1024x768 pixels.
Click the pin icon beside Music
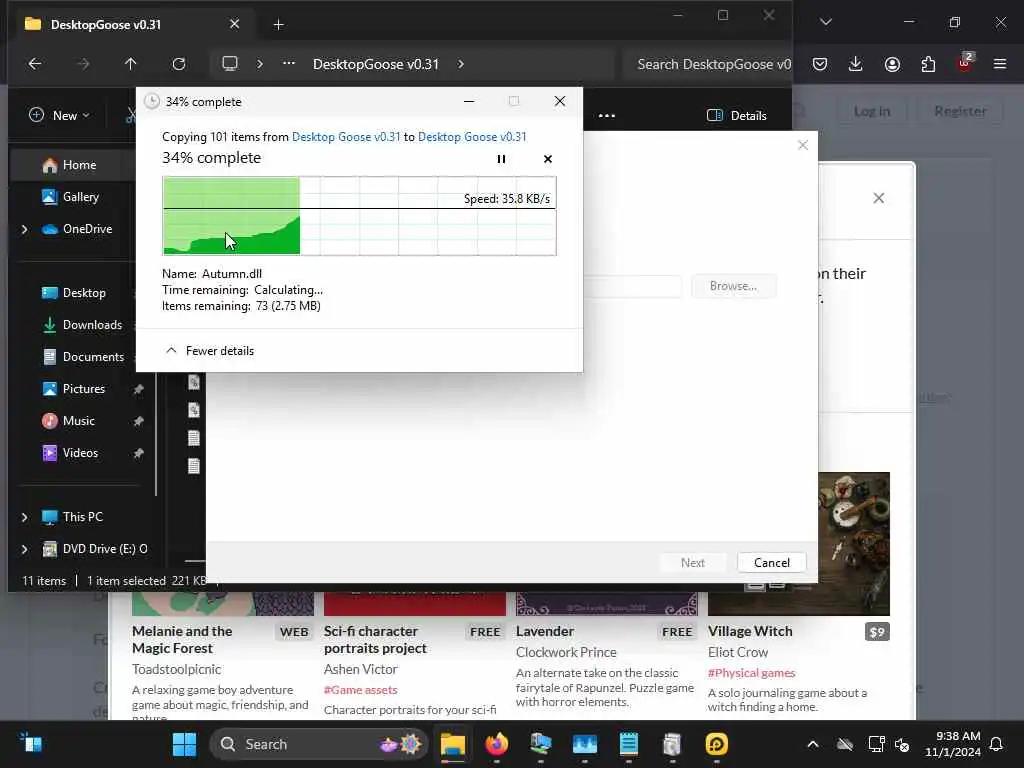[138, 421]
